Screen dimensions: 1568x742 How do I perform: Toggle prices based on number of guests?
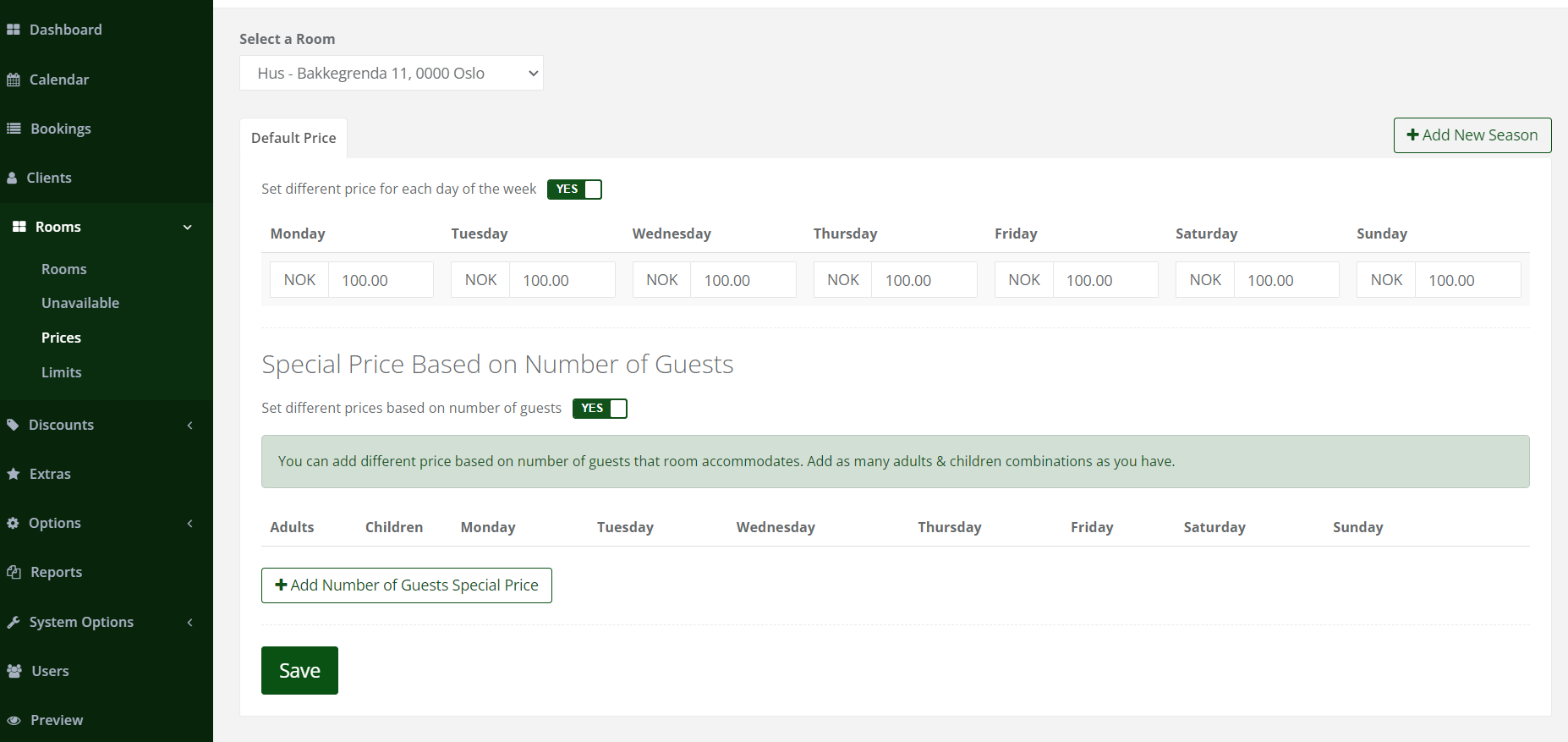tap(600, 409)
